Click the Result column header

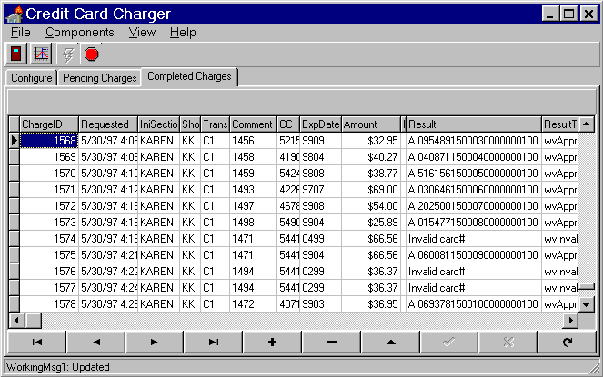474,125
